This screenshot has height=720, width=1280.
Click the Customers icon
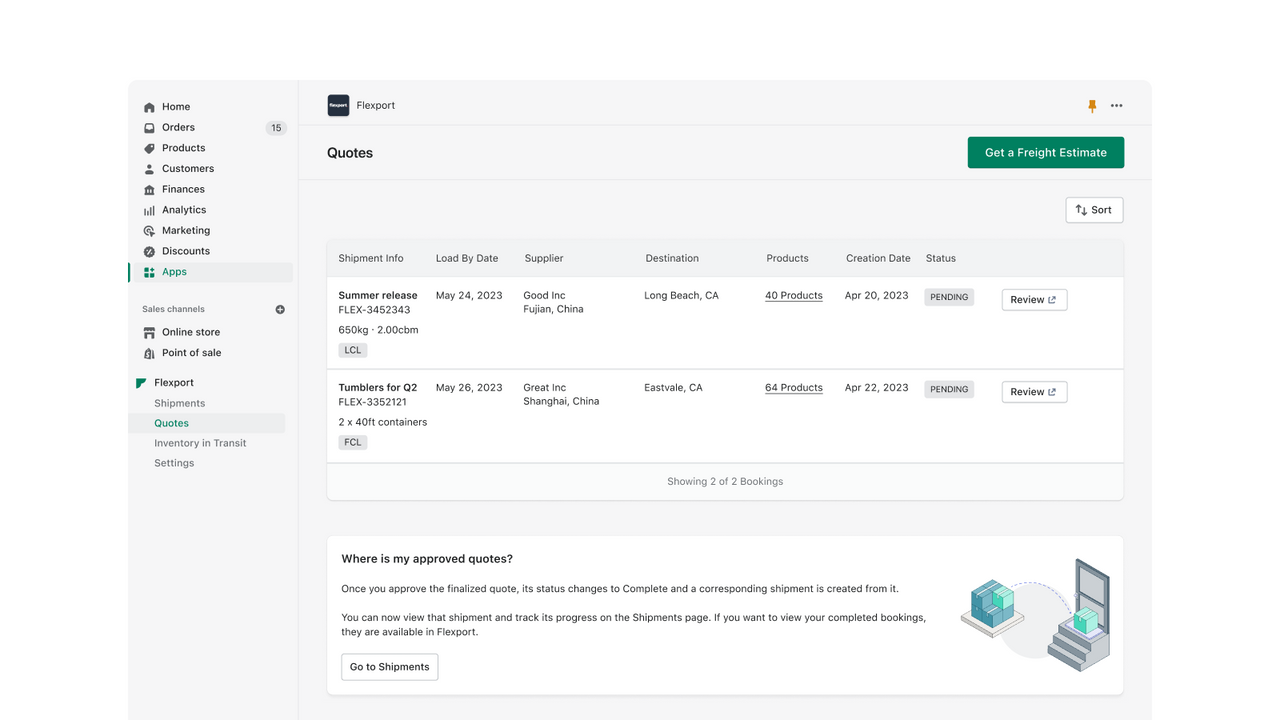click(148, 168)
